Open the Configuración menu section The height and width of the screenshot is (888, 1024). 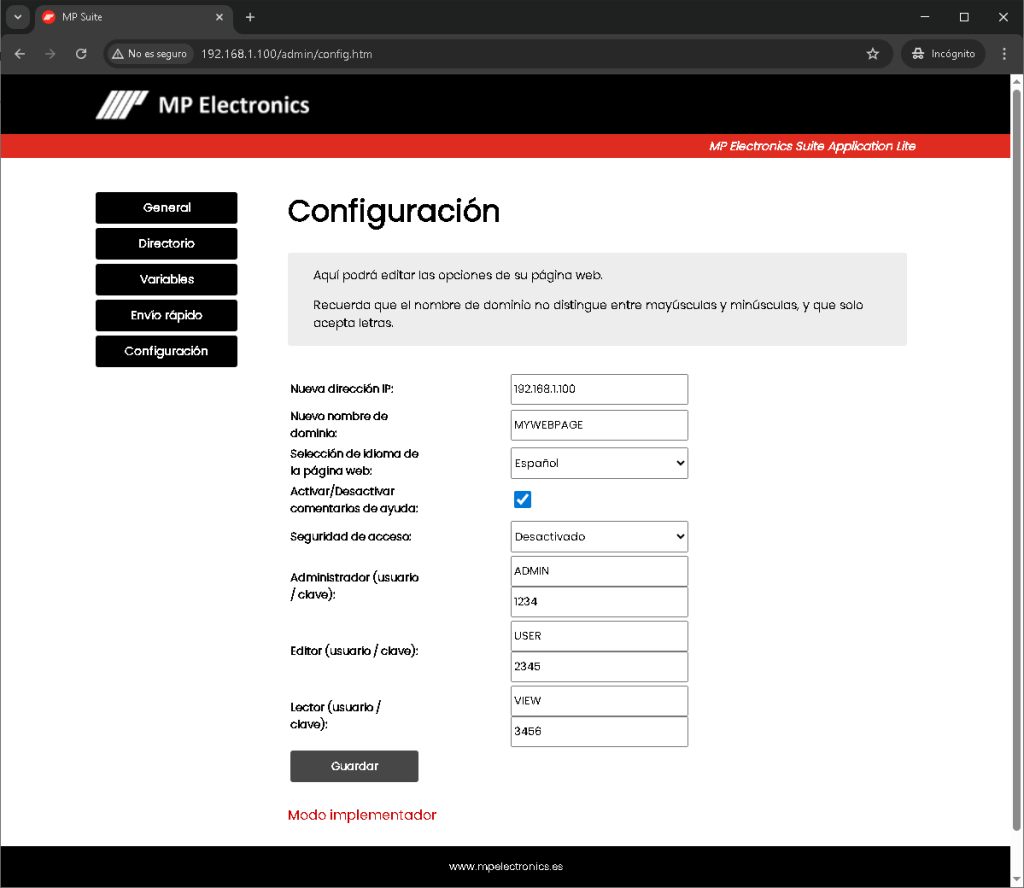click(x=167, y=351)
